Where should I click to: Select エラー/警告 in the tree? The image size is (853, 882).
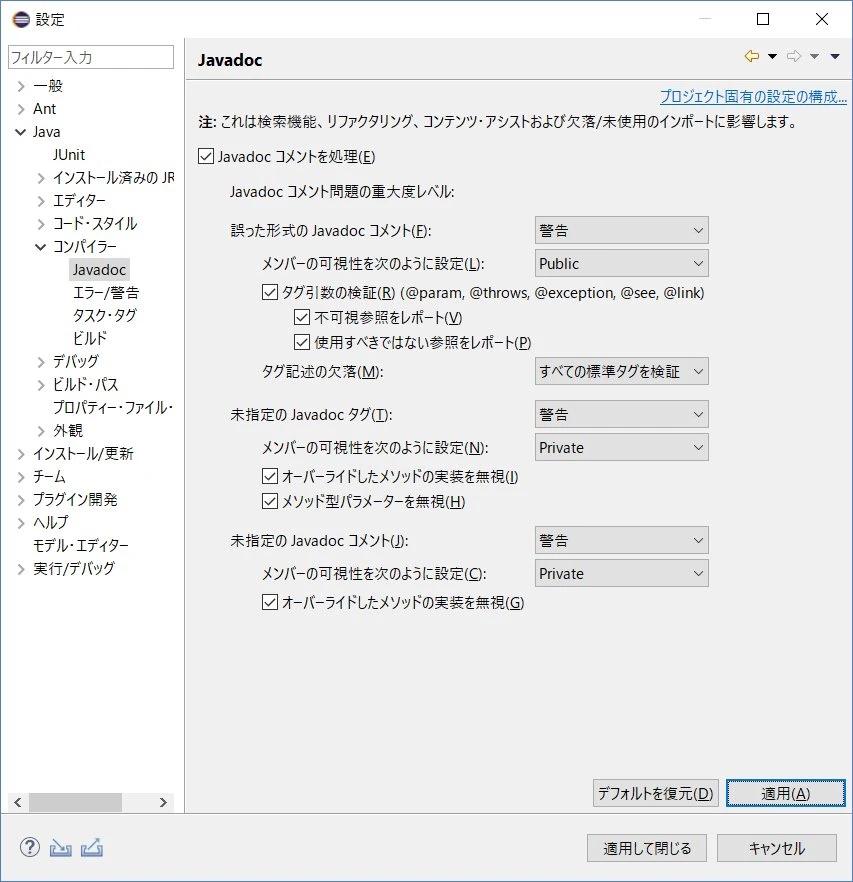(x=106, y=292)
